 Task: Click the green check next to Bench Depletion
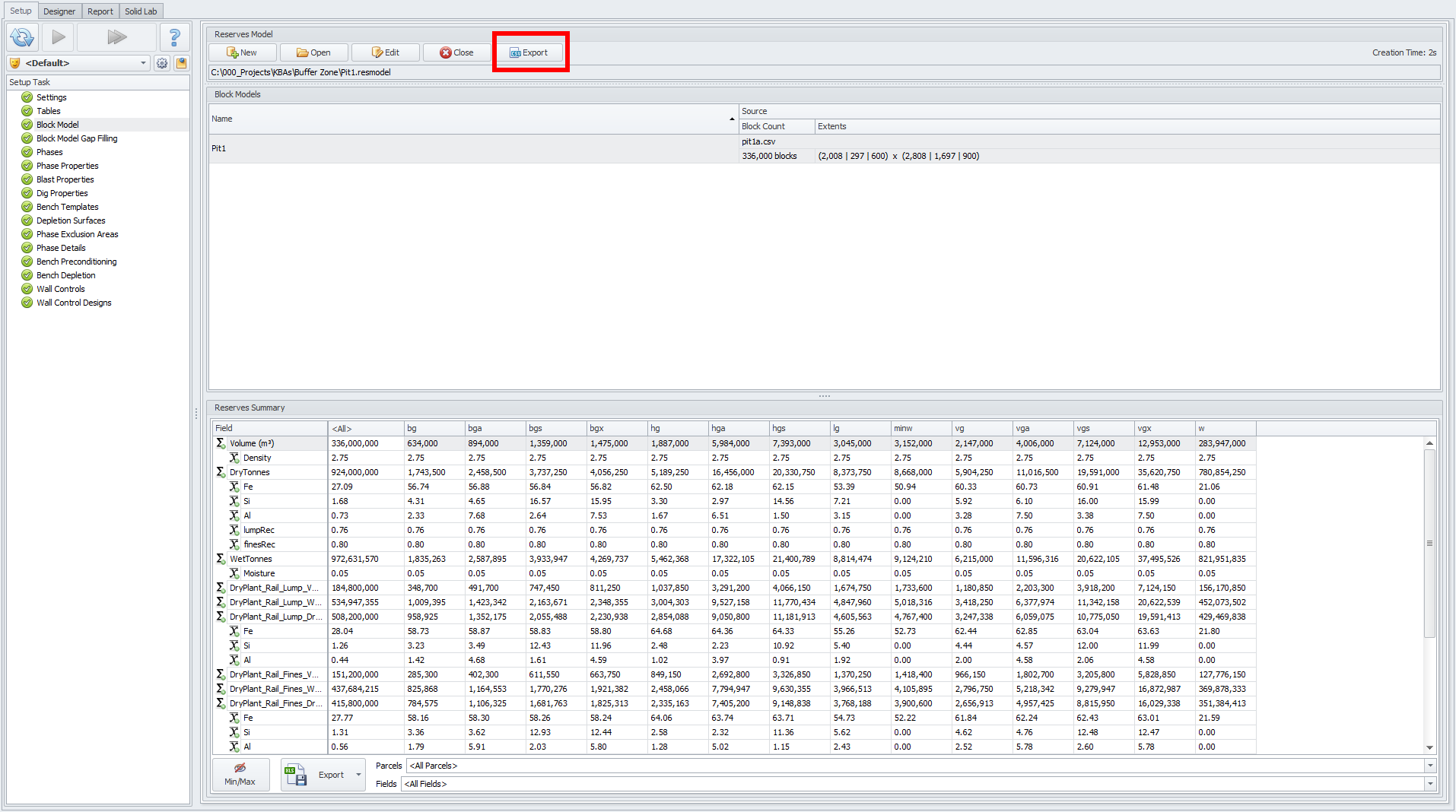(x=27, y=274)
